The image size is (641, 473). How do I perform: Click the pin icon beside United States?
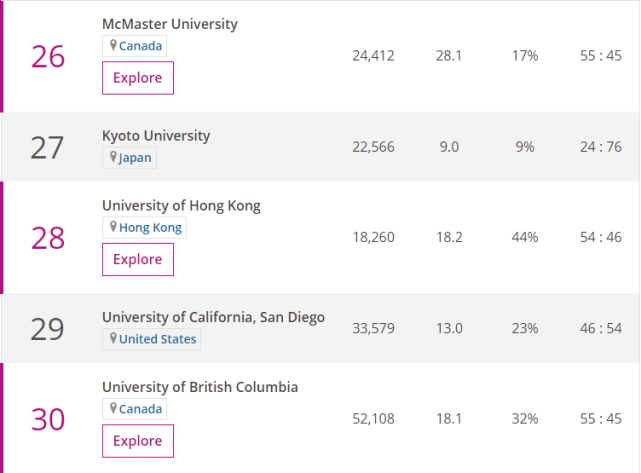[x=113, y=339]
